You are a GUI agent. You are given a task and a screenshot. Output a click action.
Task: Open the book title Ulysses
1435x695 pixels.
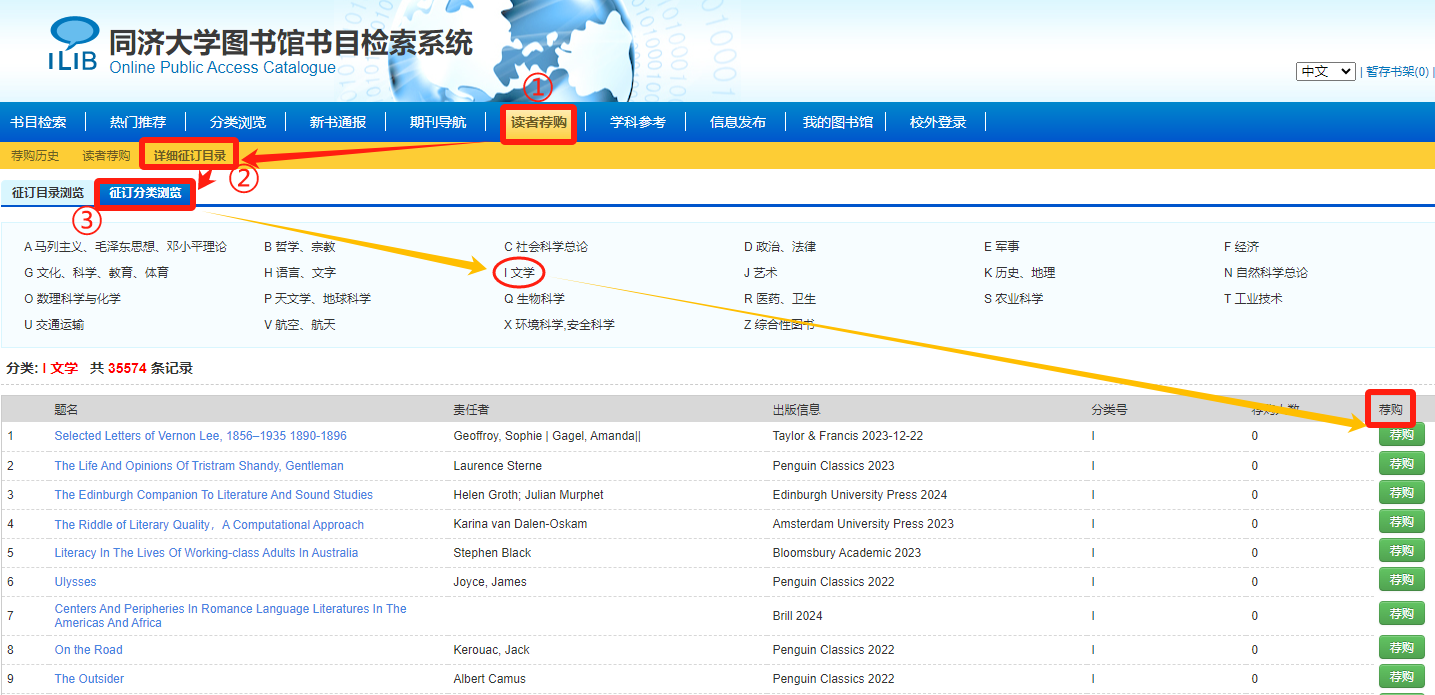coord(75,582)
